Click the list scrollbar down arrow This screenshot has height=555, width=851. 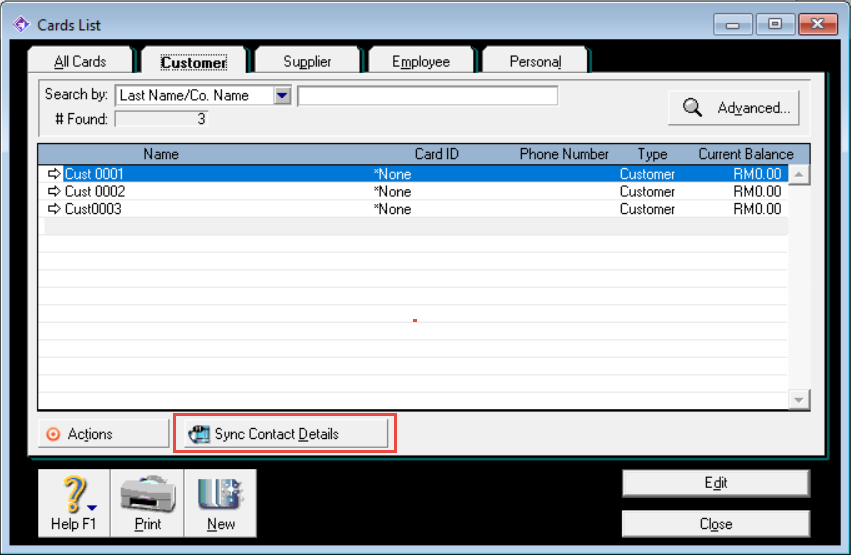point(799,400)
